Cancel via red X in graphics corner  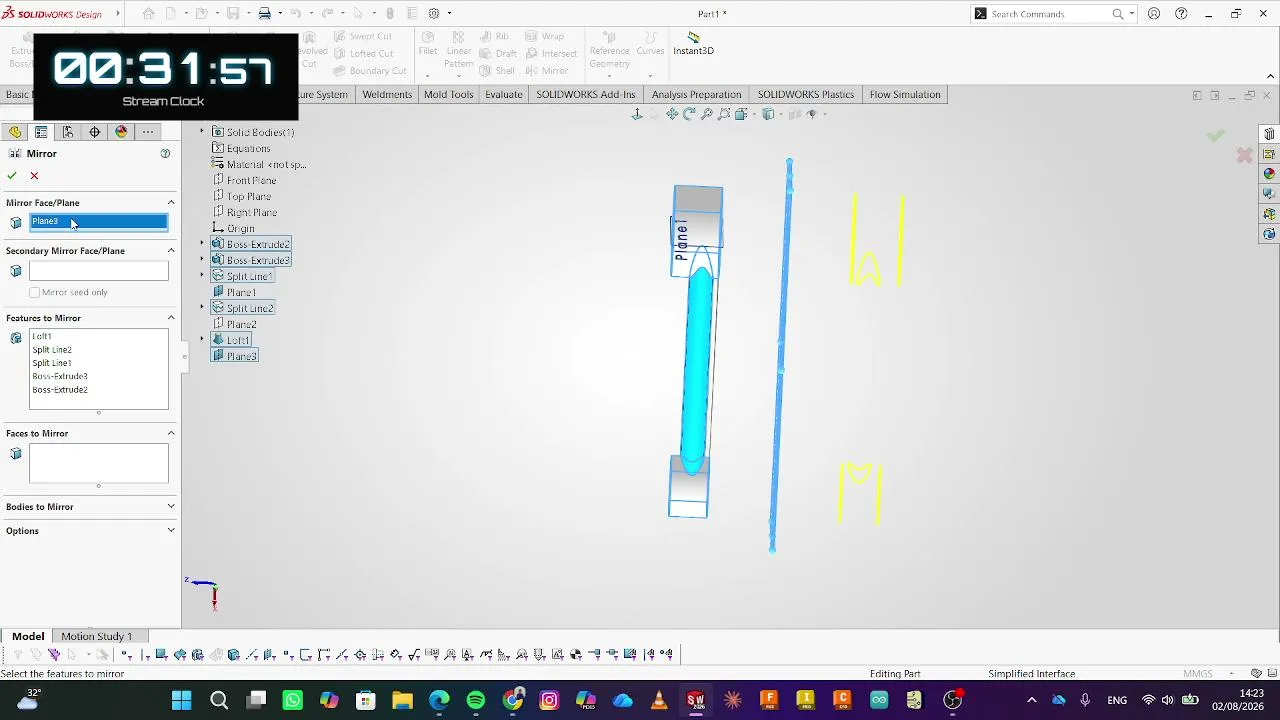pos(1244,155)
